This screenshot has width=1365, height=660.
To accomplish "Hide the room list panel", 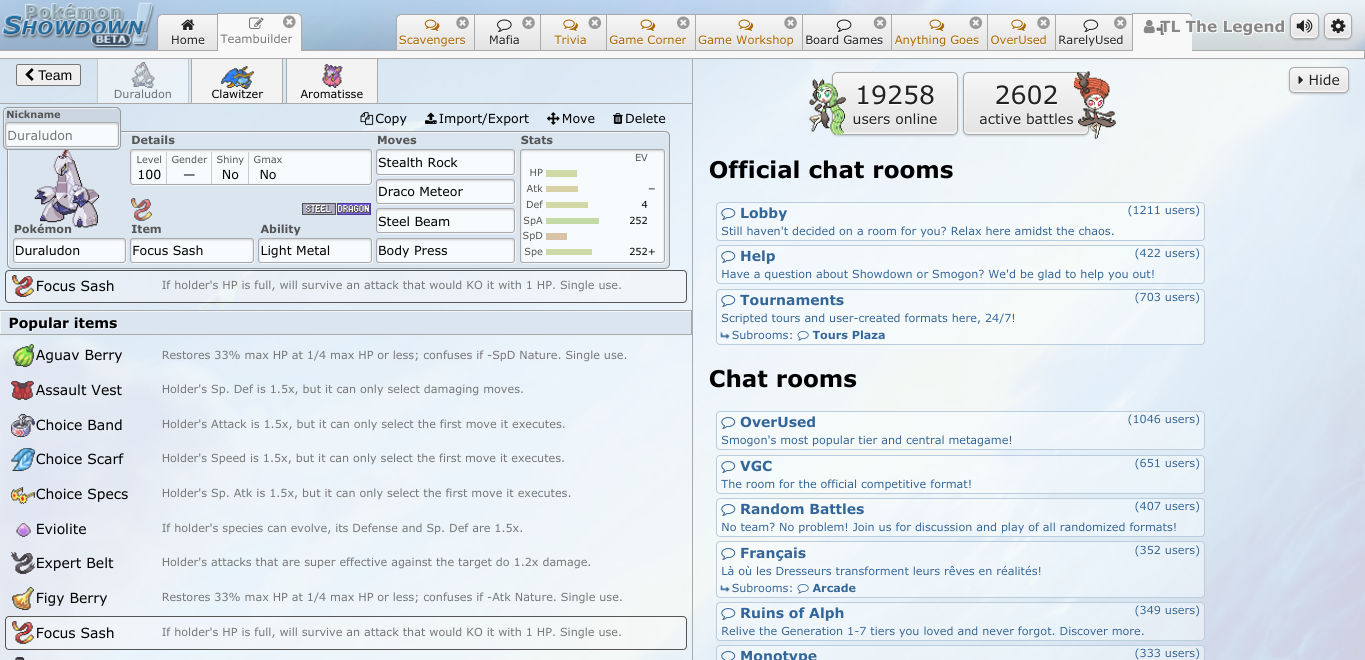I will [1319, 80].
